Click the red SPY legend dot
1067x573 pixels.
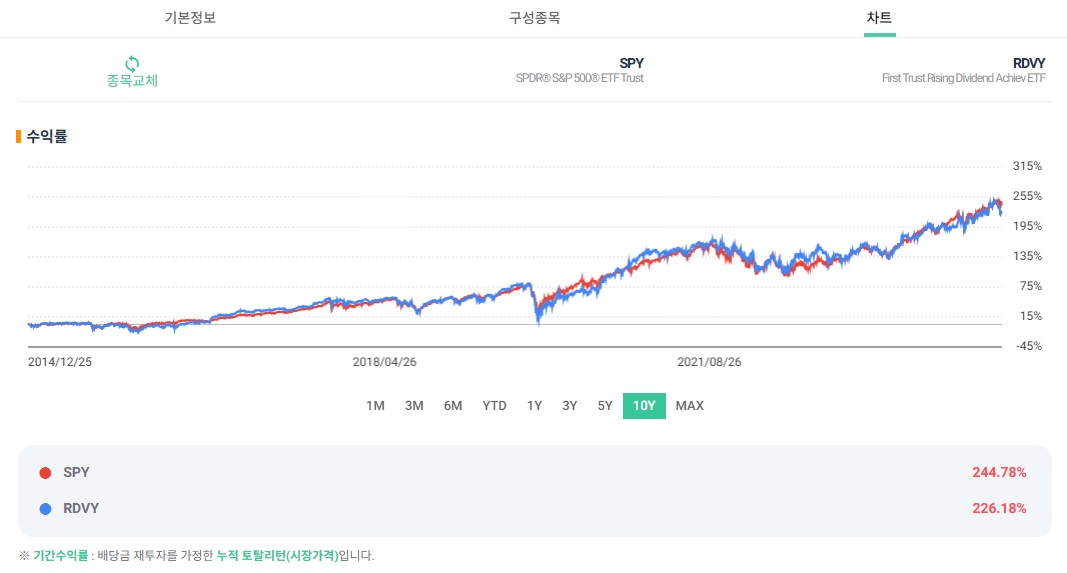tap(46, 473)
